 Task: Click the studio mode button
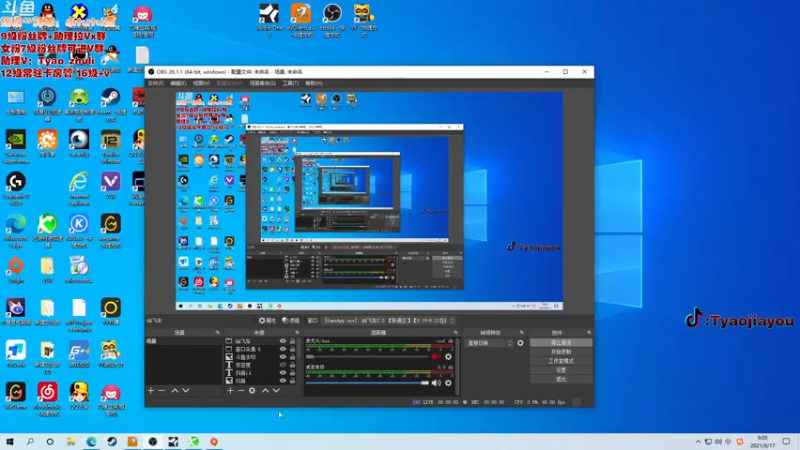[561, 361]
